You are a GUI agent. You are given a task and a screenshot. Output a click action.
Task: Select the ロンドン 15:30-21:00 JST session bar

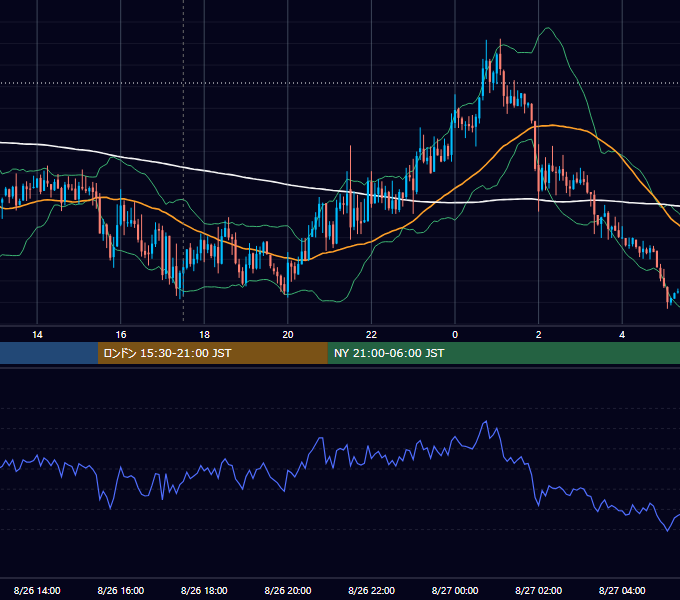[x=212, y=353]
